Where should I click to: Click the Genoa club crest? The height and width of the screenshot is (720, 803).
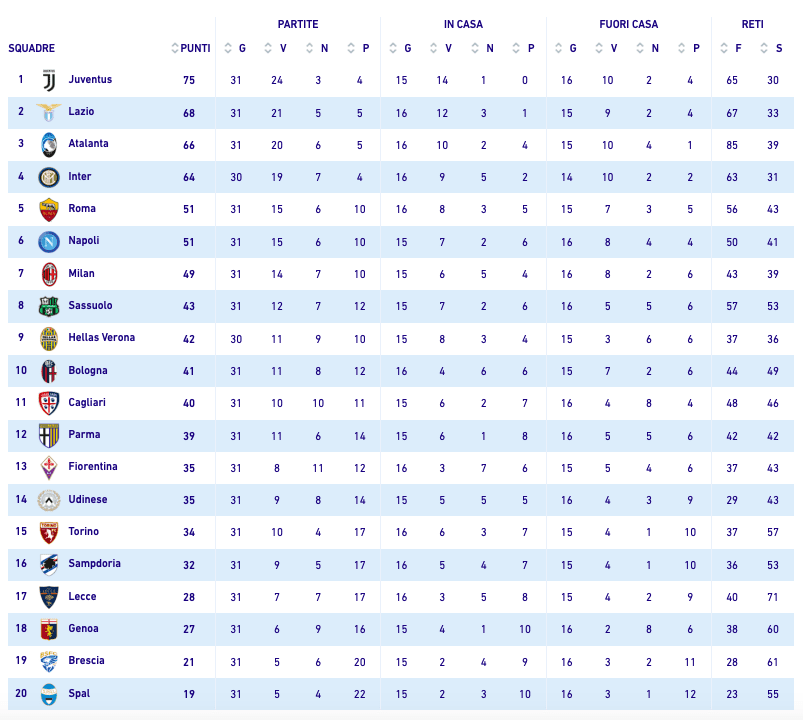pos(48,629)
